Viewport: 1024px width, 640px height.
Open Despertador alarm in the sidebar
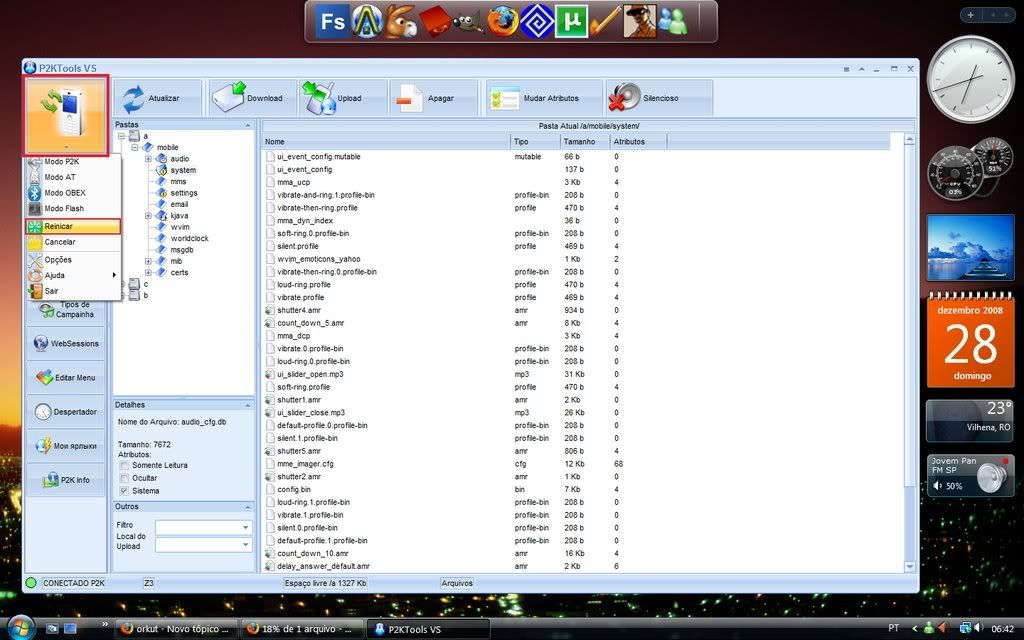click(66, 412)
